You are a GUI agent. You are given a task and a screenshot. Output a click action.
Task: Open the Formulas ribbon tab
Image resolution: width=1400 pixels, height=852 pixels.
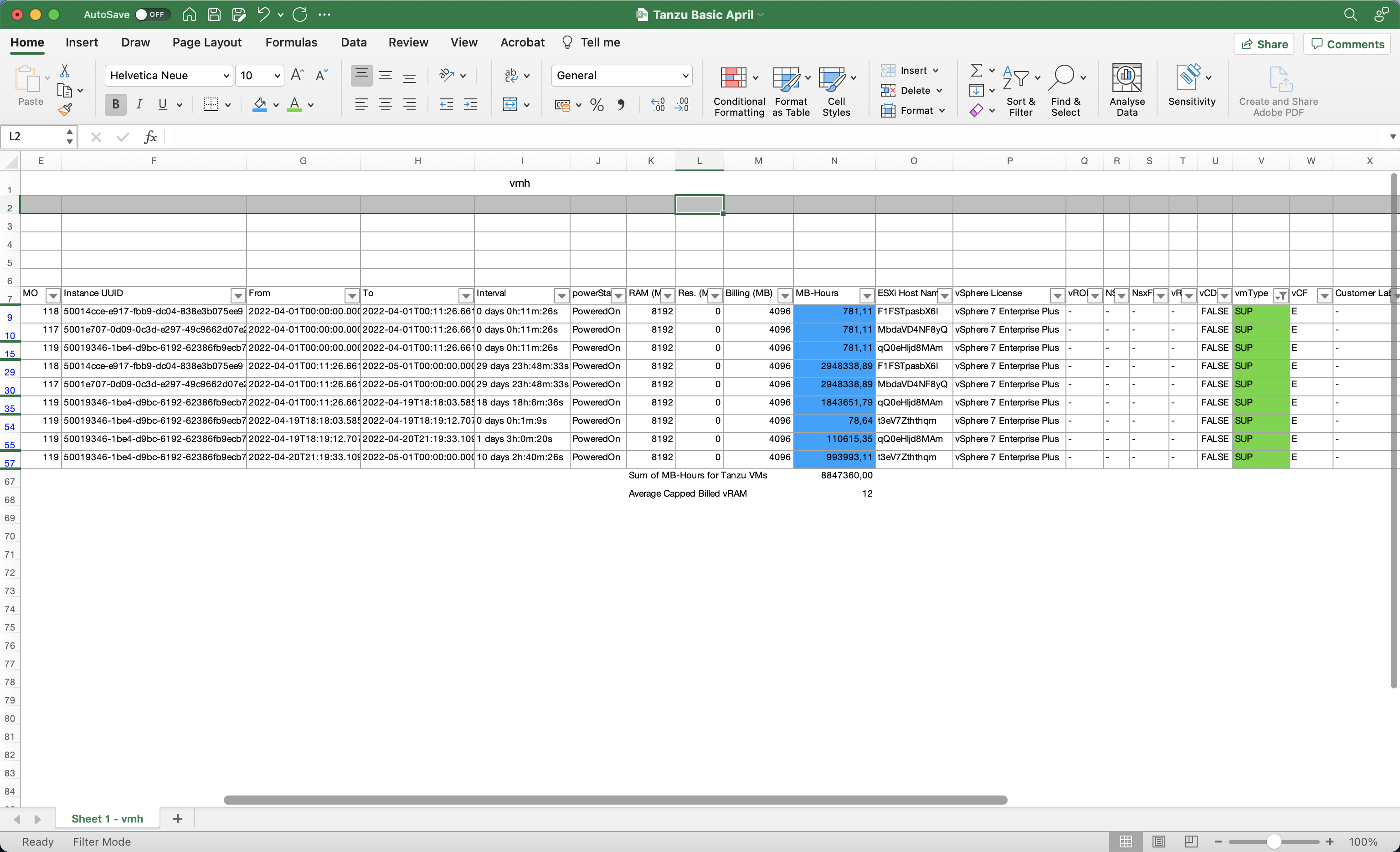coord(291,43)
